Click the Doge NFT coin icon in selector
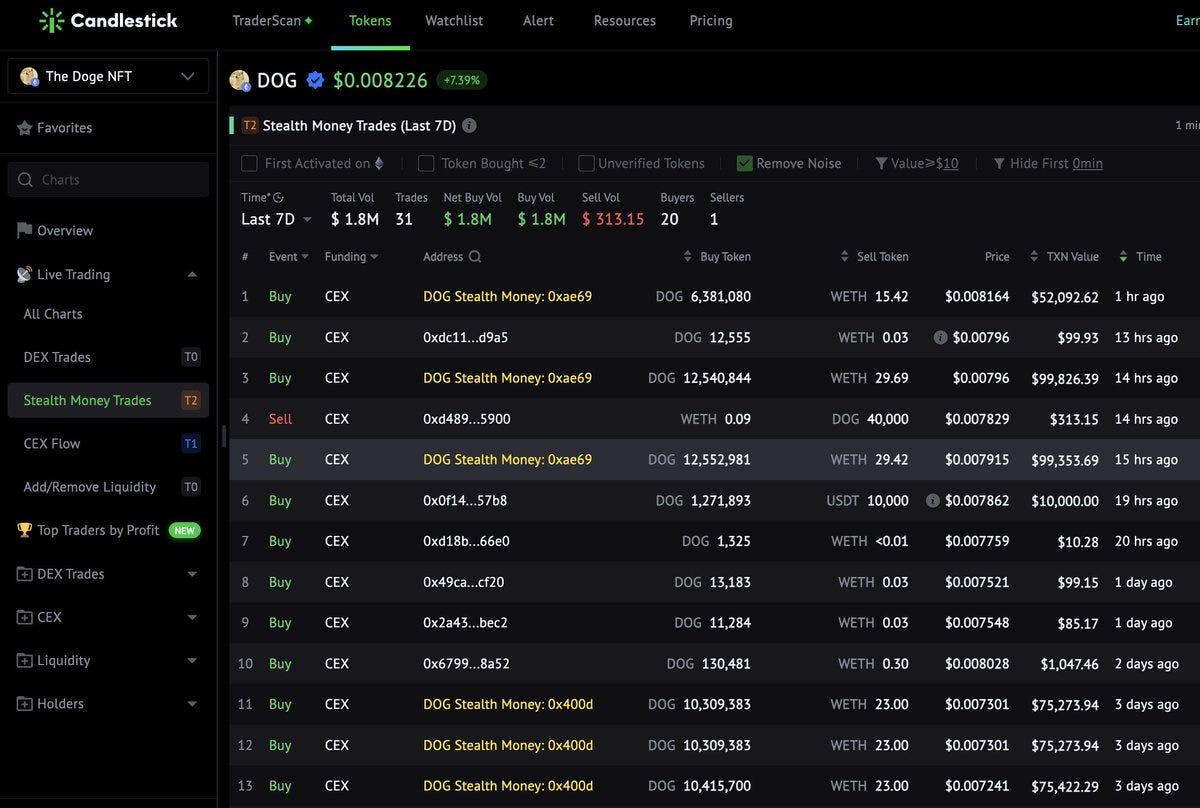Screen dimensions: 1200x808 29,76
